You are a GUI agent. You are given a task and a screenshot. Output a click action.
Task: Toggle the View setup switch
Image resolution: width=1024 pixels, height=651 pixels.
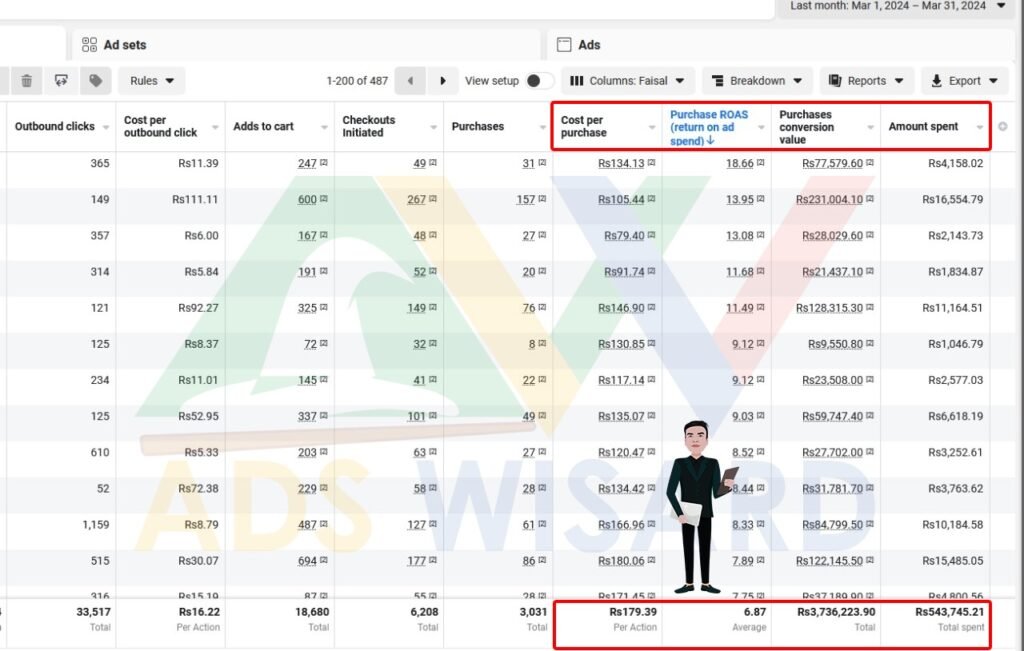[x=539, y=80]
